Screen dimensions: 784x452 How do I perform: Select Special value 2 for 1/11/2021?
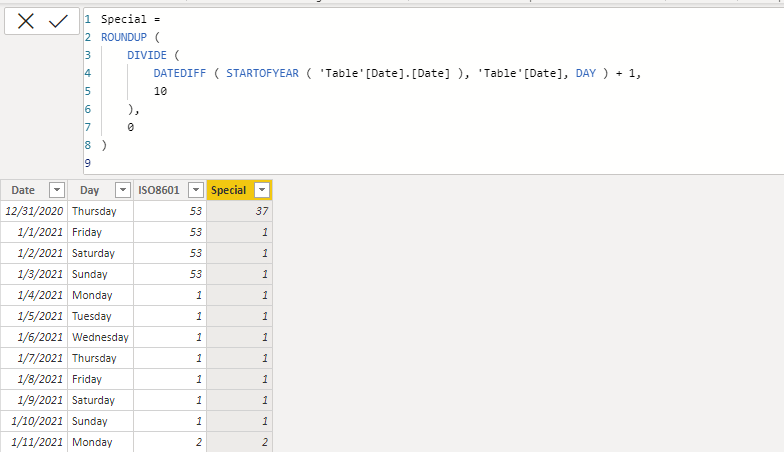[x=240, y=442]
